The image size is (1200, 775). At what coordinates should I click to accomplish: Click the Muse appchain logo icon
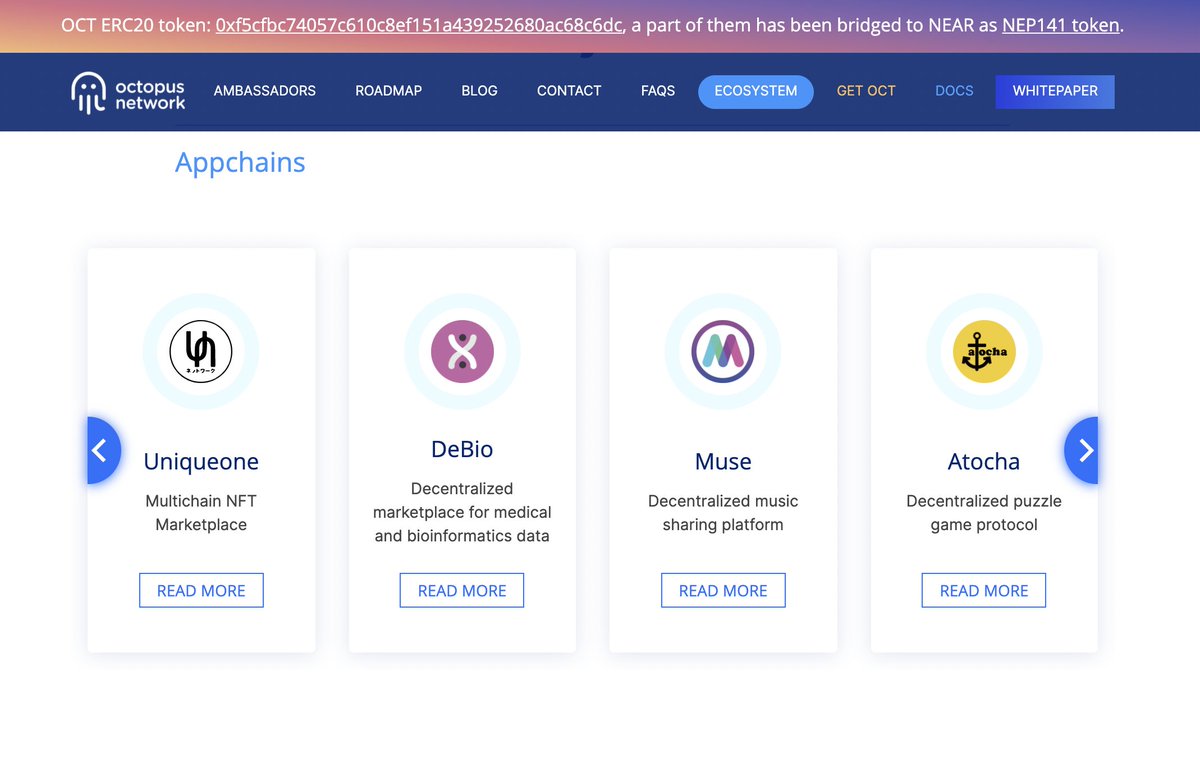coord(723,351)
